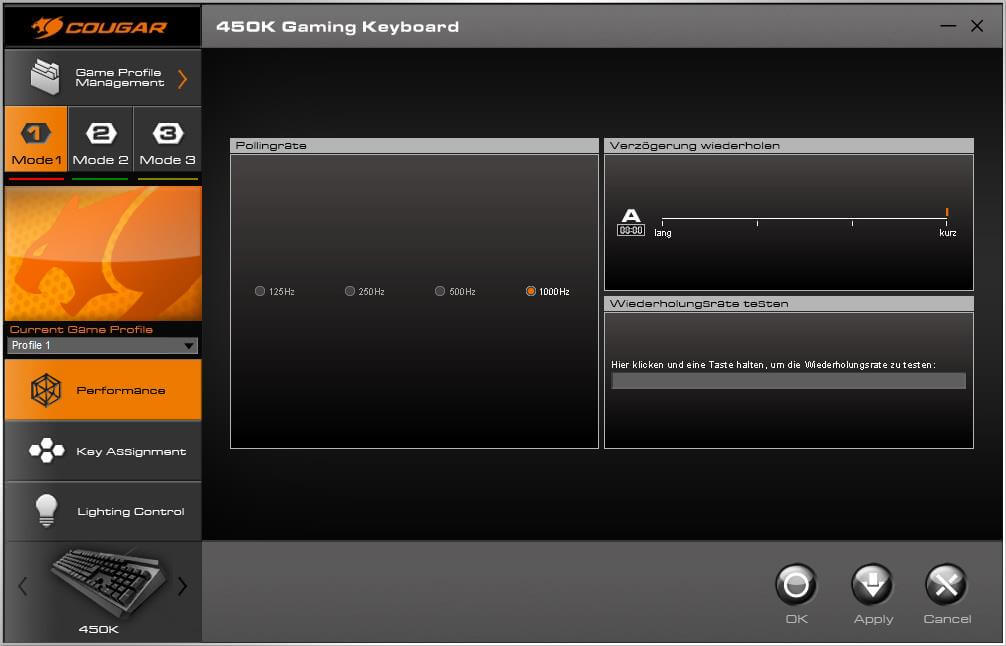Click the Cancel cross icon
This screenshot has height=646, width=1006.
pyautogui.click(x=946, y=585)
